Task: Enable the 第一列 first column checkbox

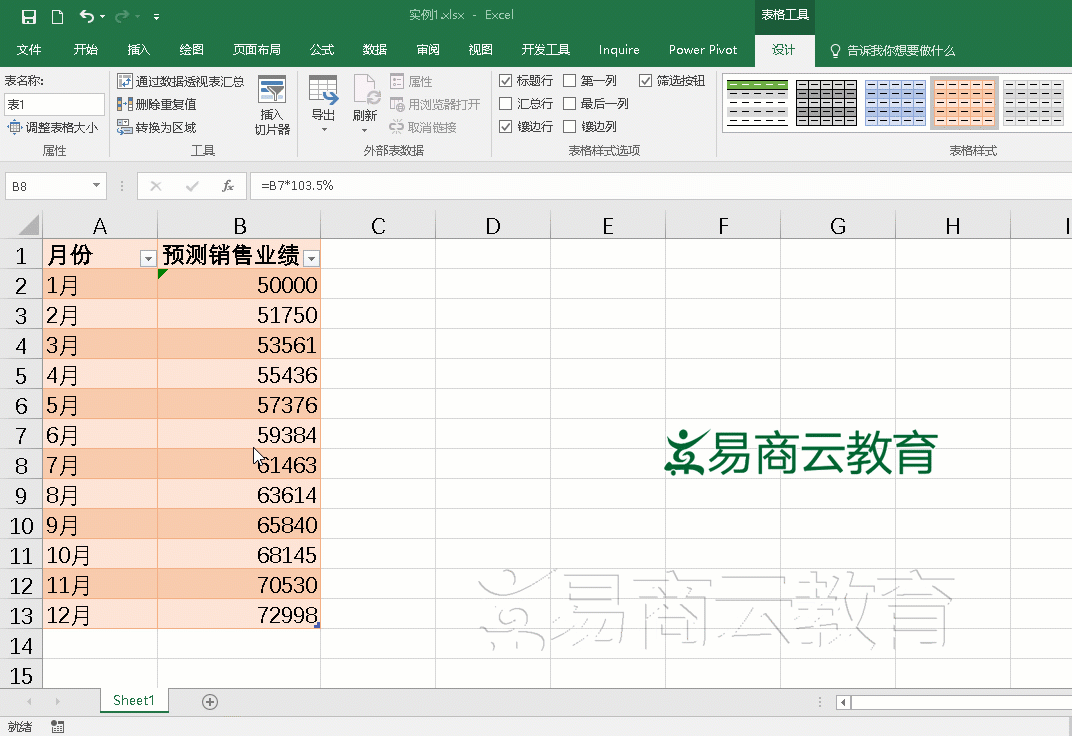Action: tap(570, 81)
